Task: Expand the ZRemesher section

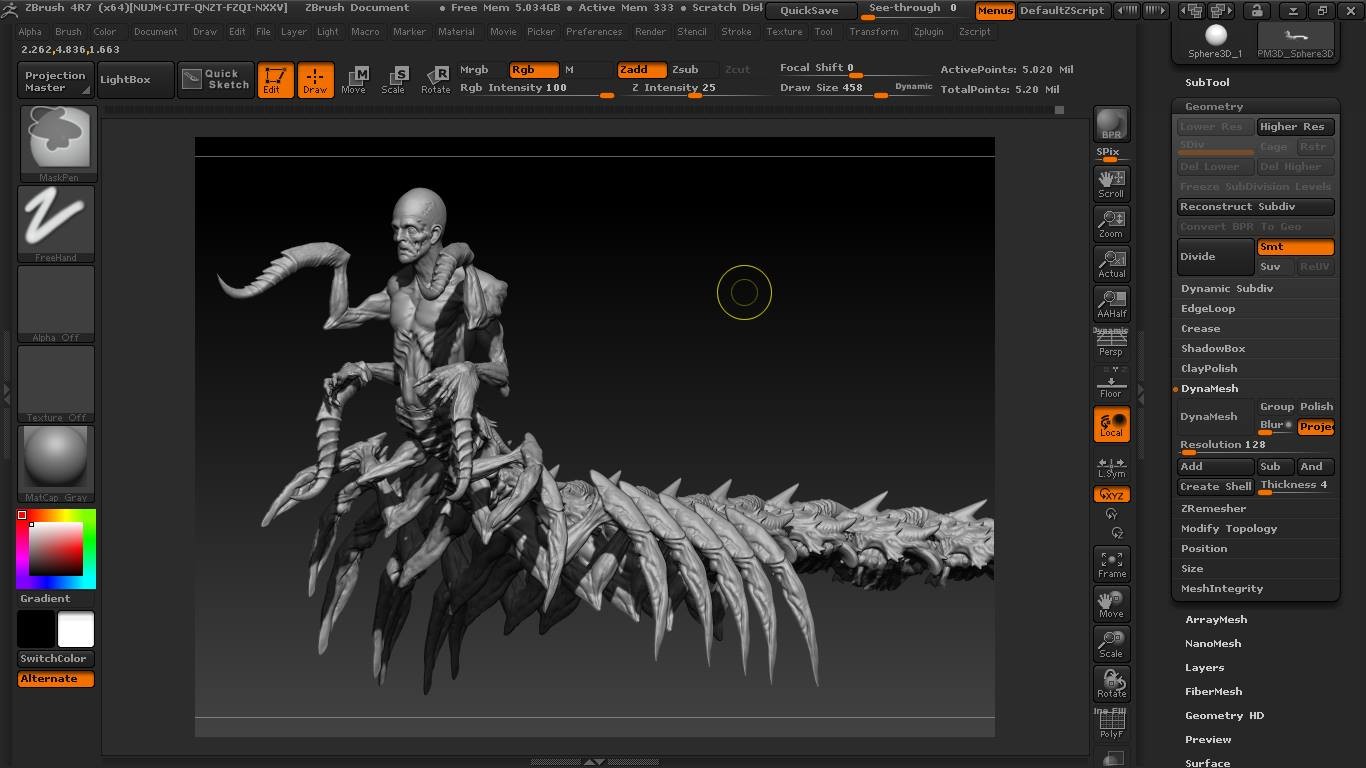Action: [1213, 508]
